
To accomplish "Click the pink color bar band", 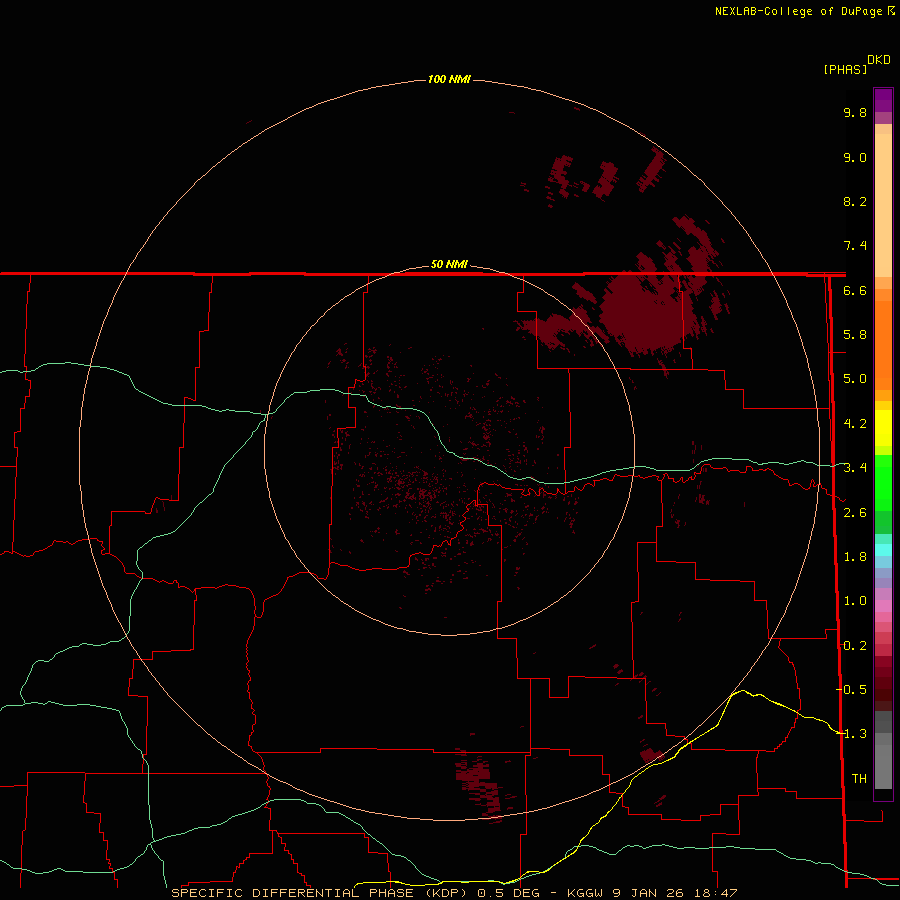I will (883, 606).
